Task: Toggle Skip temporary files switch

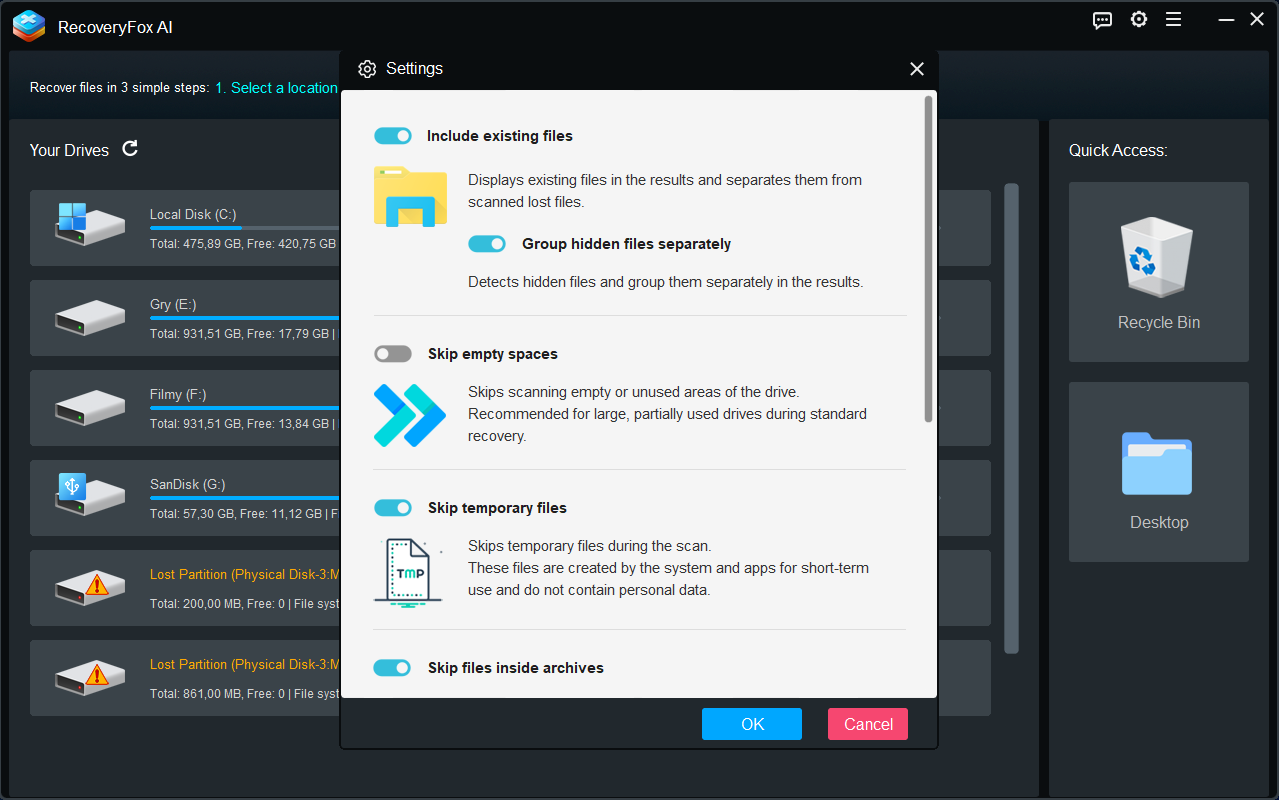Action: point(393,508)
